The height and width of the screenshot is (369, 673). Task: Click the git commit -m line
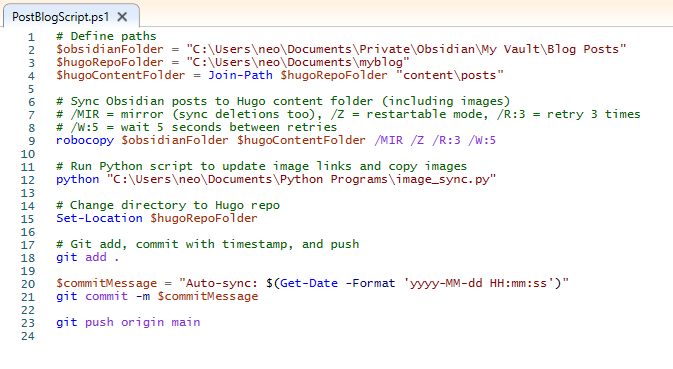coord(157,296)
